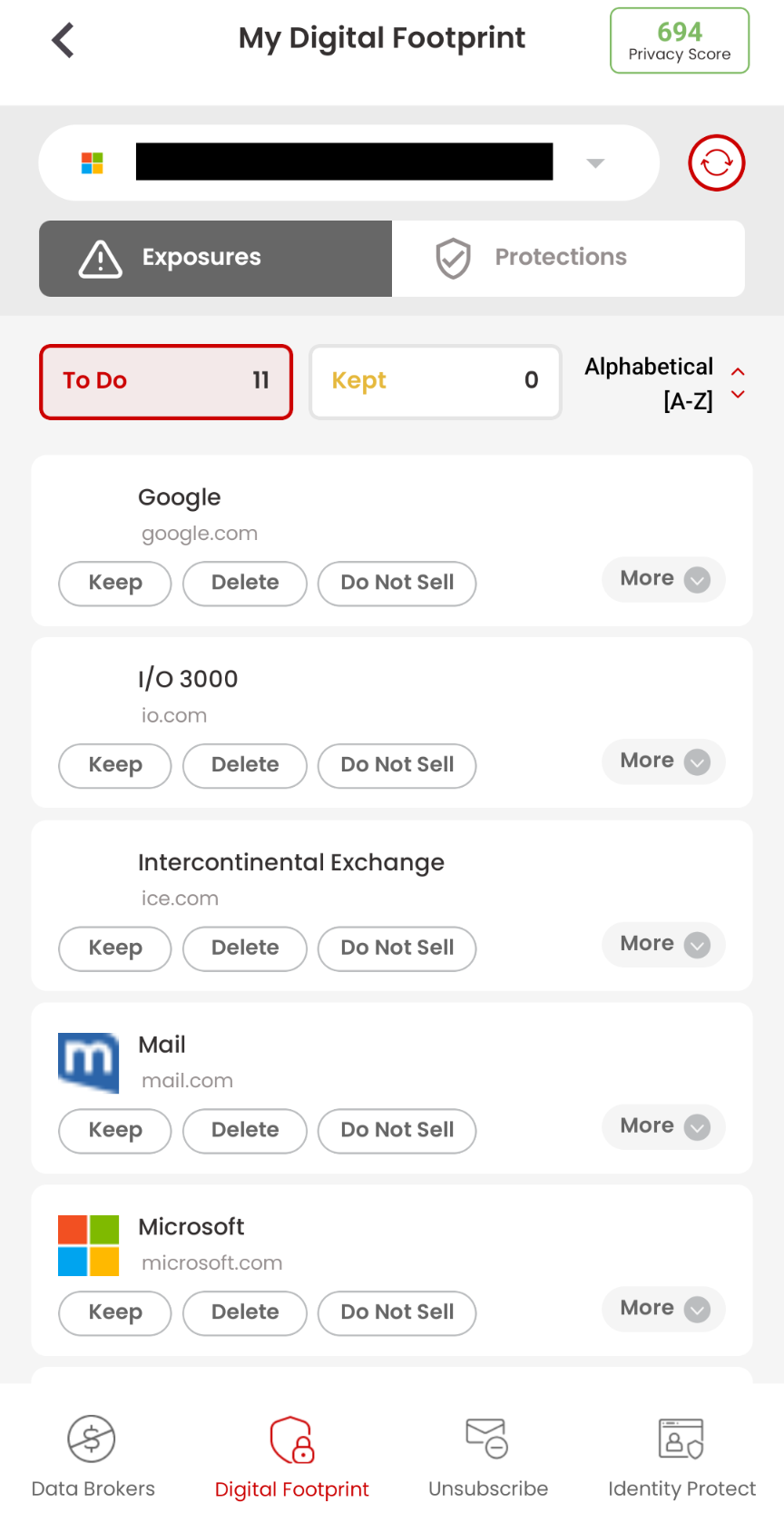Open the account selector dropdown
The height and width of the screenshot is (1513, 784).
click(594, 163)
